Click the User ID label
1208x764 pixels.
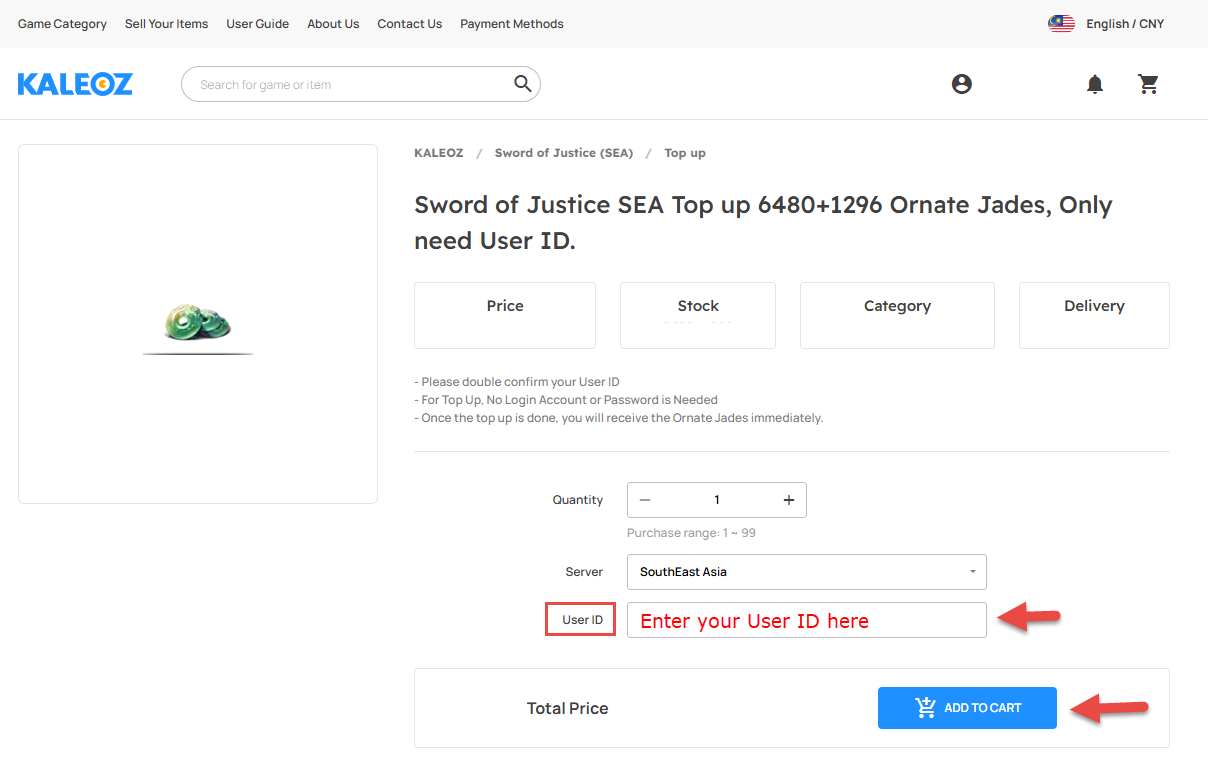(x=582, y=620)
